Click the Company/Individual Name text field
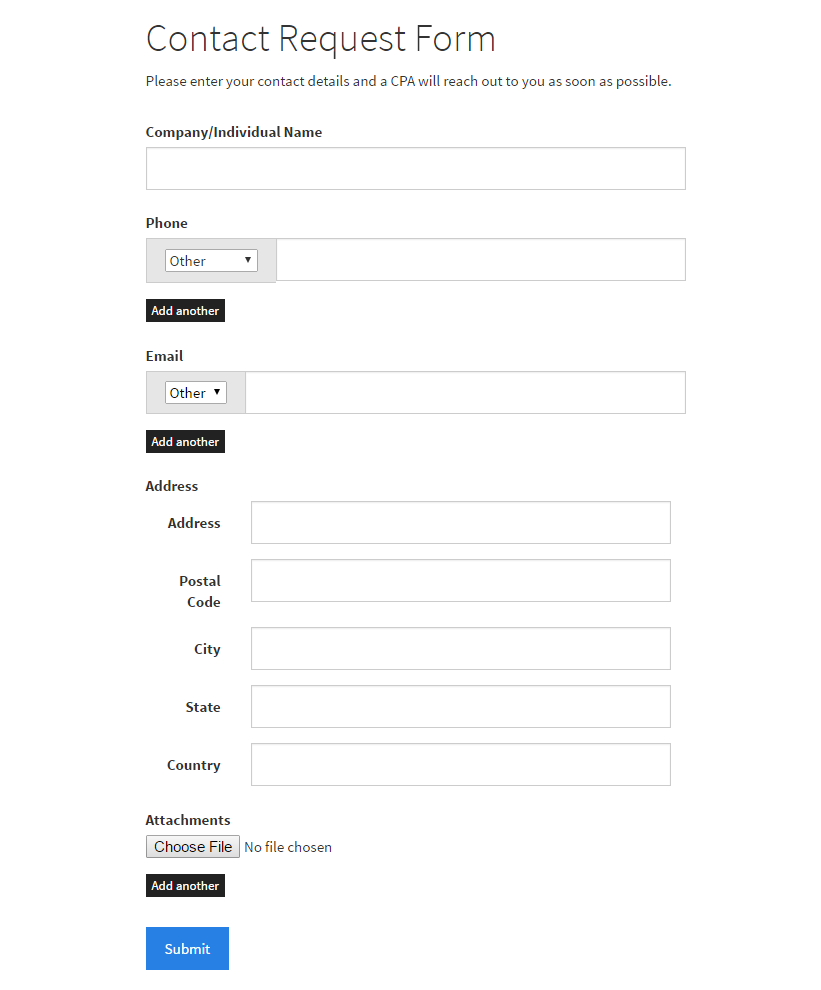821x990 pixels. click(x=415, y=169)
